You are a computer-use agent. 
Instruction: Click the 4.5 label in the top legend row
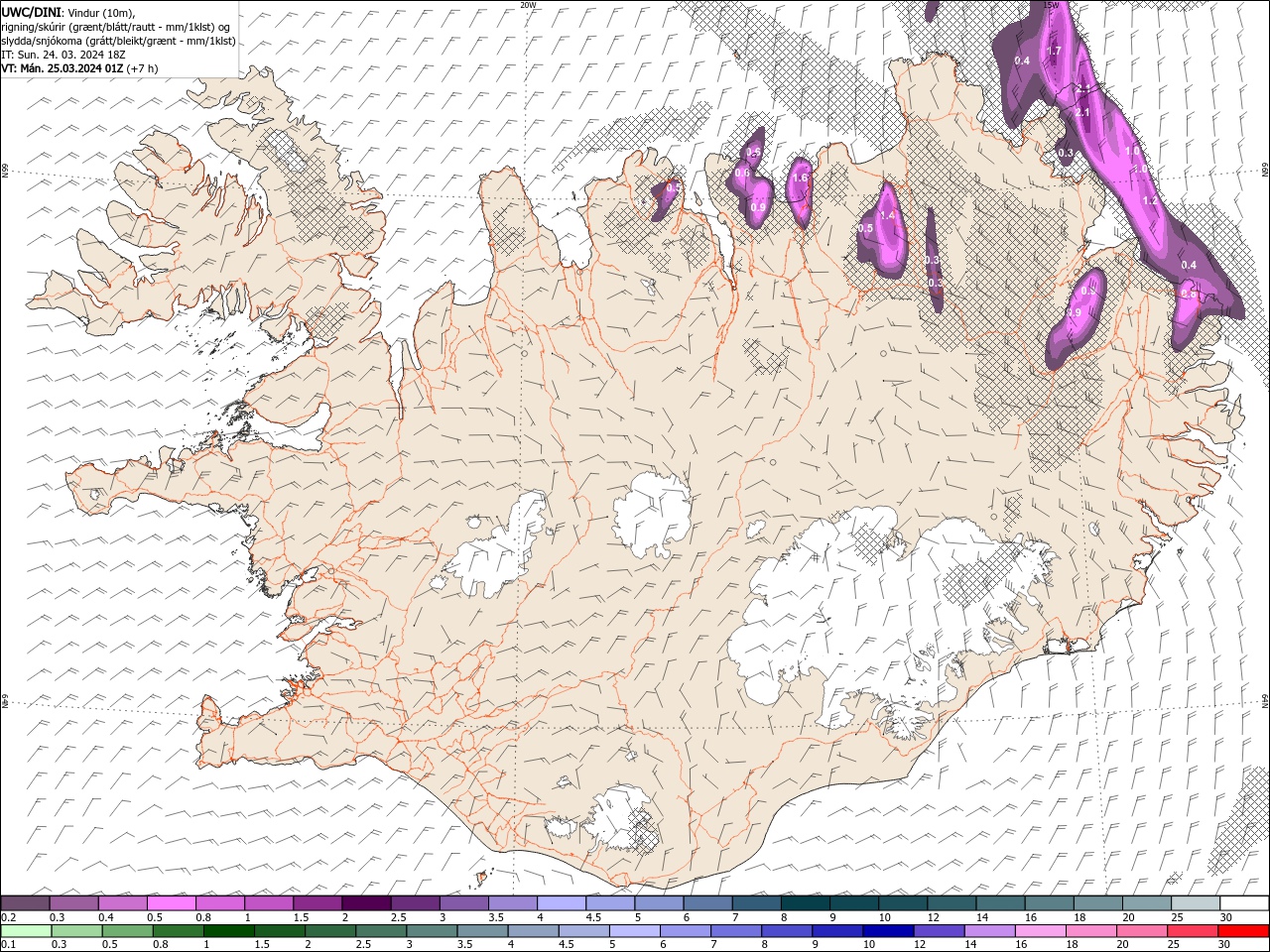(592, 917)
